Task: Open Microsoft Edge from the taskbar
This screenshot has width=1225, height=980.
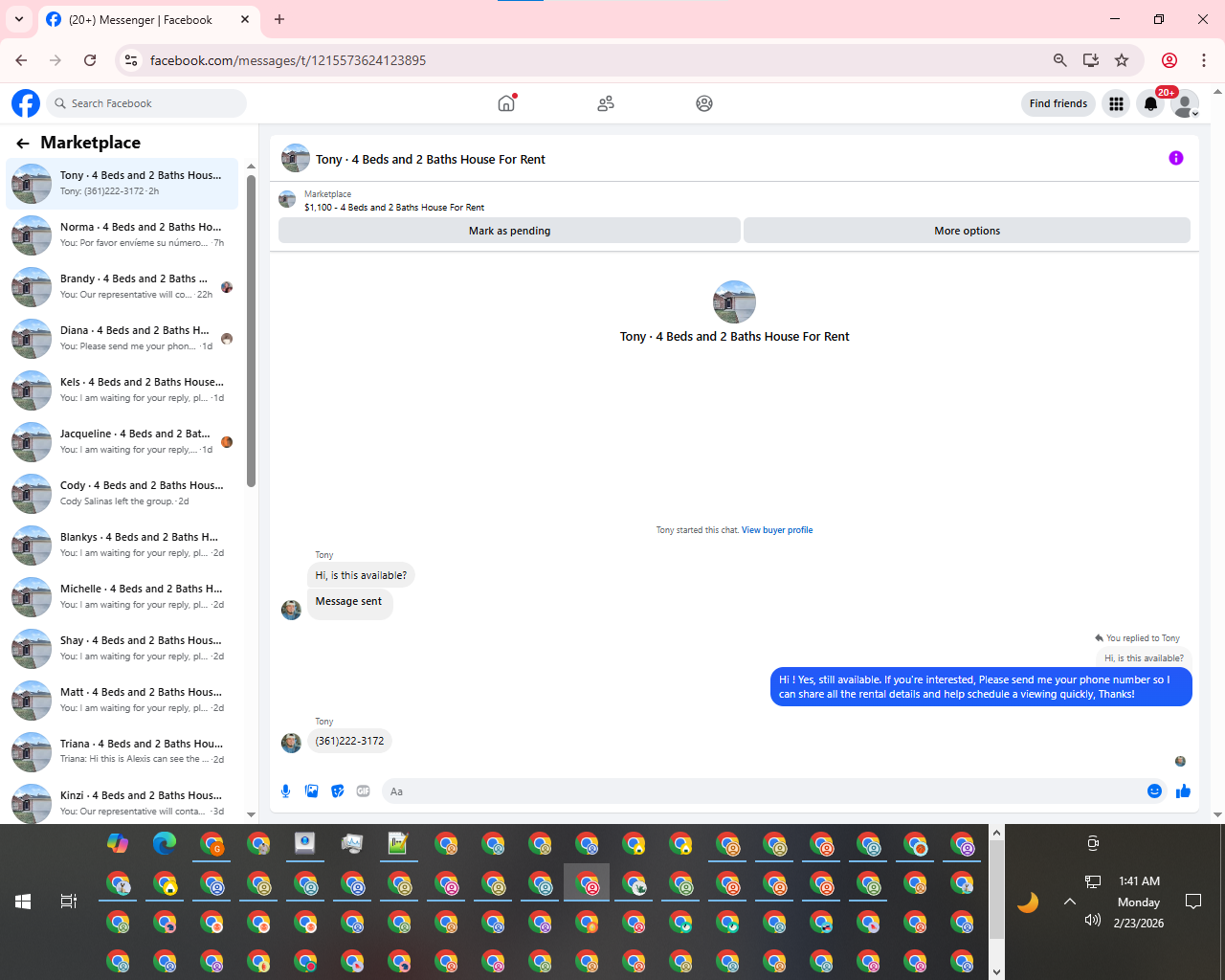Action: pos(165,843)
